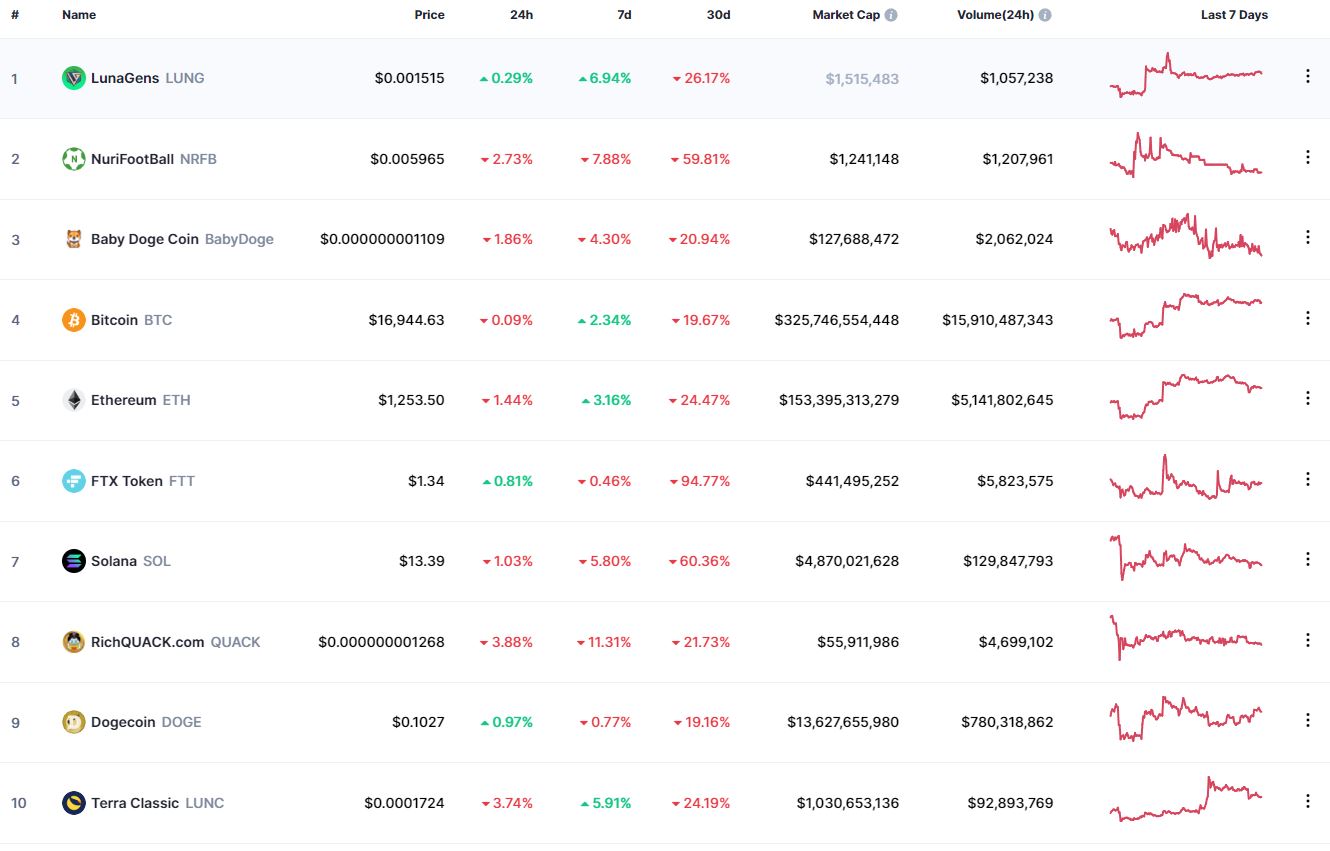
Task: Click the Bitcoin orange logo icon
Action: coord(74,320)
